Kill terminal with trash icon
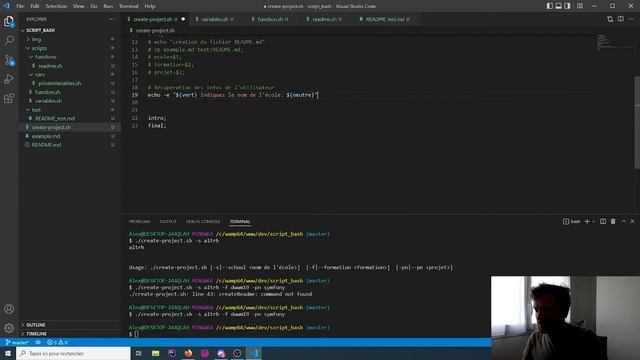This screenshot has height=360, width=640. tap(613, 221)
